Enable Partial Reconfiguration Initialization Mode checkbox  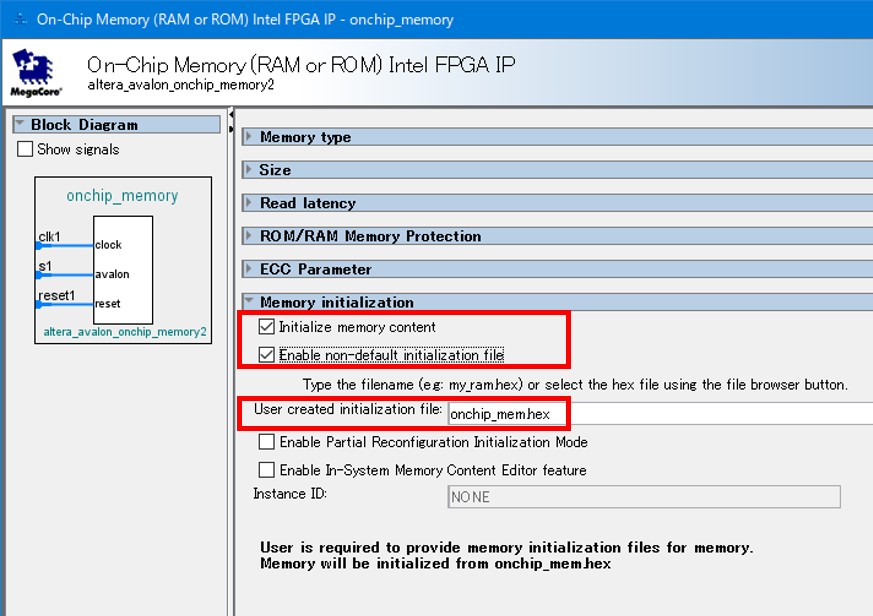(x=267, y=442)
